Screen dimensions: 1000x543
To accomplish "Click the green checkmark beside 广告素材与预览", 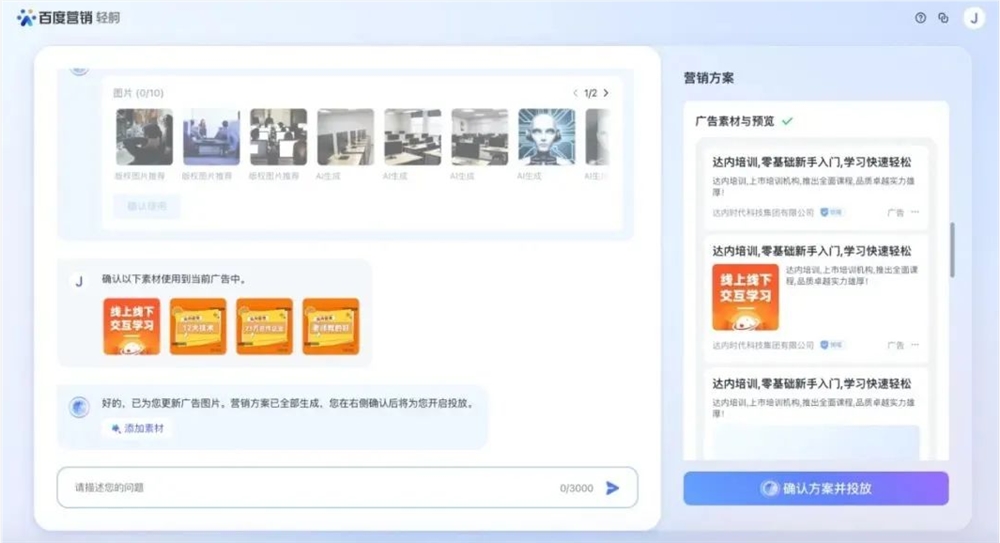I will click(x=788, y=121).
